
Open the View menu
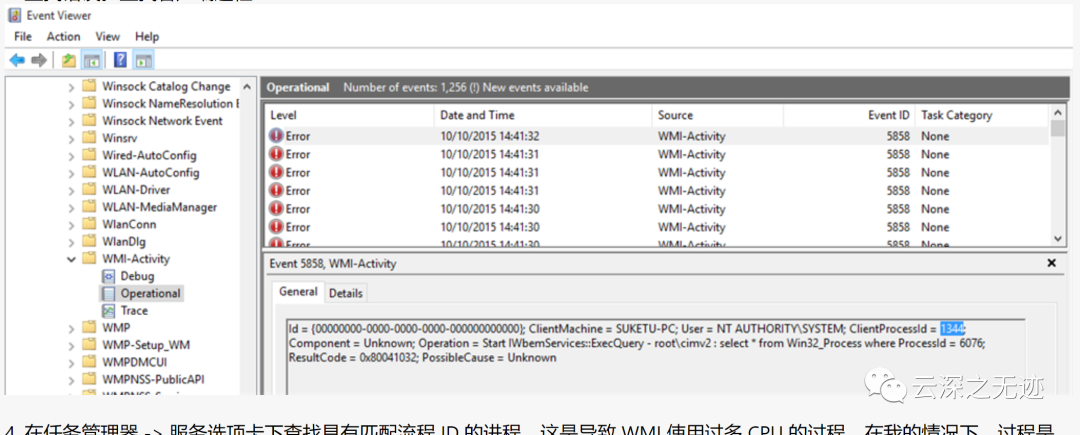tap(107, 36)
